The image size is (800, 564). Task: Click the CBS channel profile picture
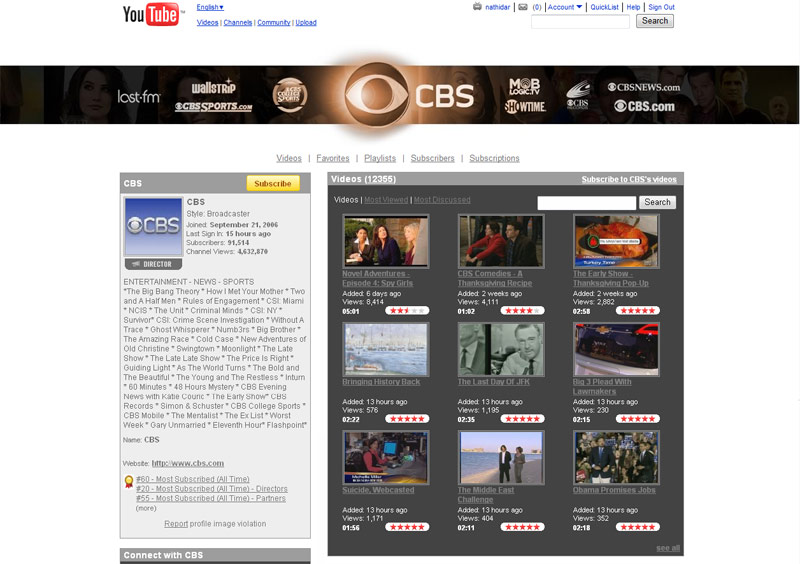click(154, 227)
